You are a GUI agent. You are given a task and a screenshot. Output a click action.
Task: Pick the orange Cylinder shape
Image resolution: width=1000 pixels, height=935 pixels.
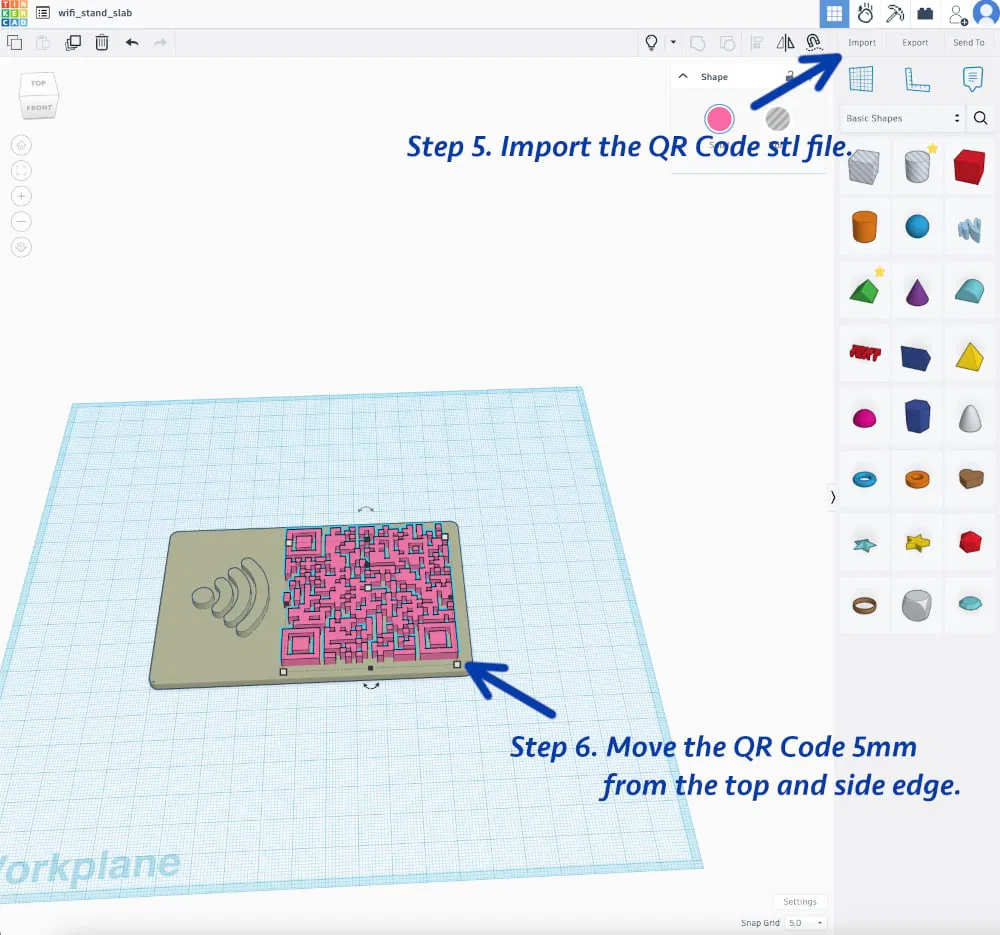point(864,226)
